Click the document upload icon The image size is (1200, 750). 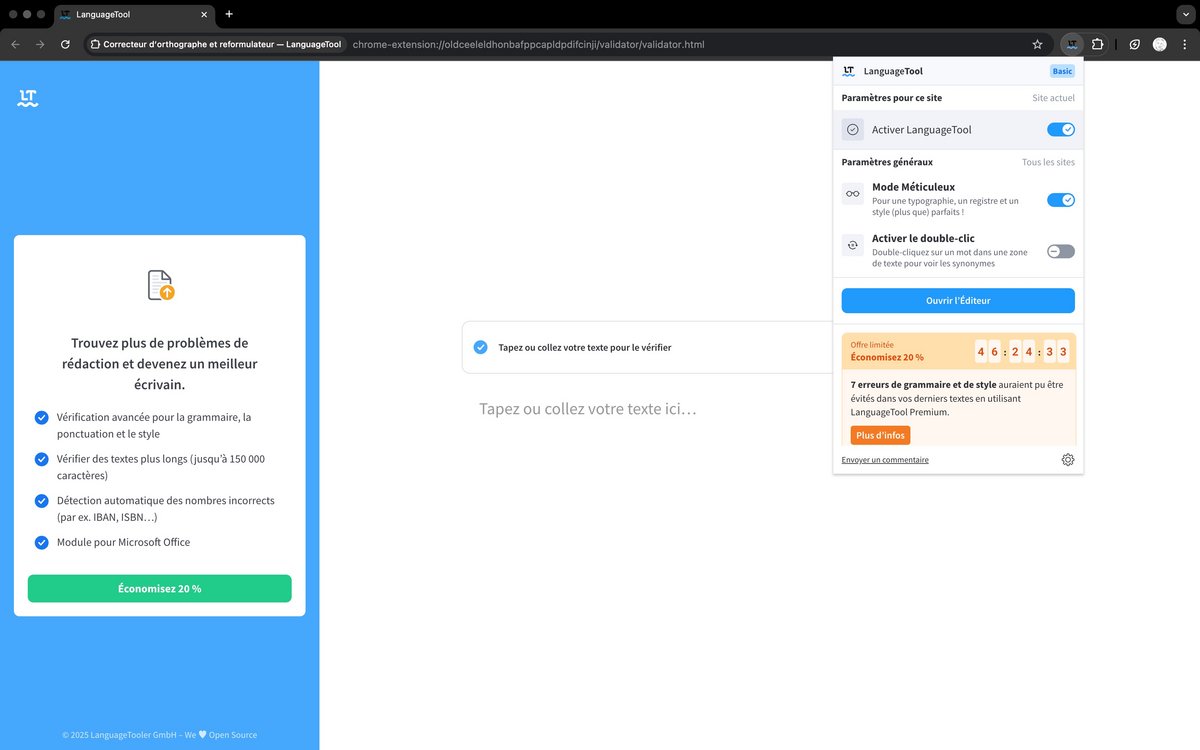(160, 285)
